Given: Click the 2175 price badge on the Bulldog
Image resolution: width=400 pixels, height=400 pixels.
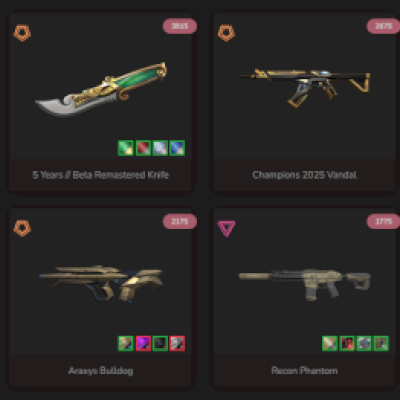Looking at the screenshot, I should 180,222.
